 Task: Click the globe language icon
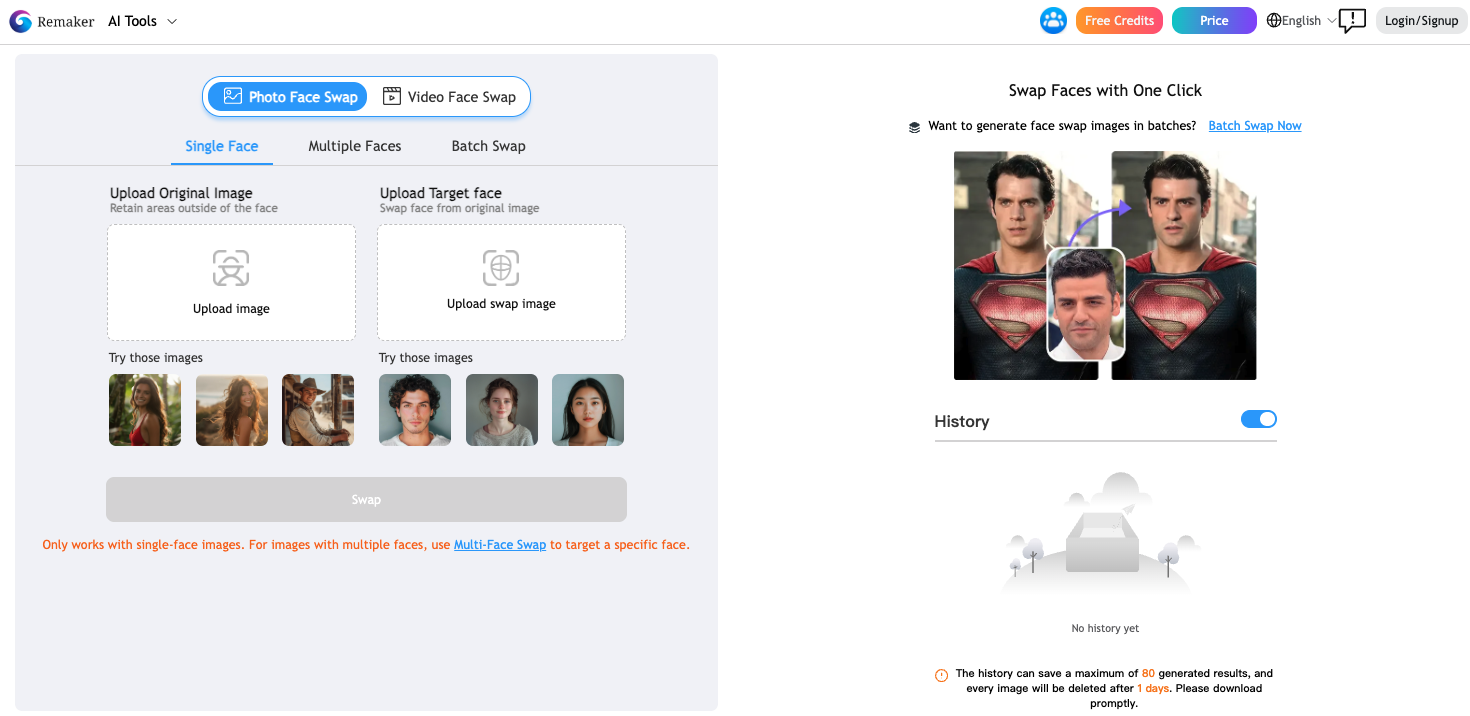click(1273, 20)
